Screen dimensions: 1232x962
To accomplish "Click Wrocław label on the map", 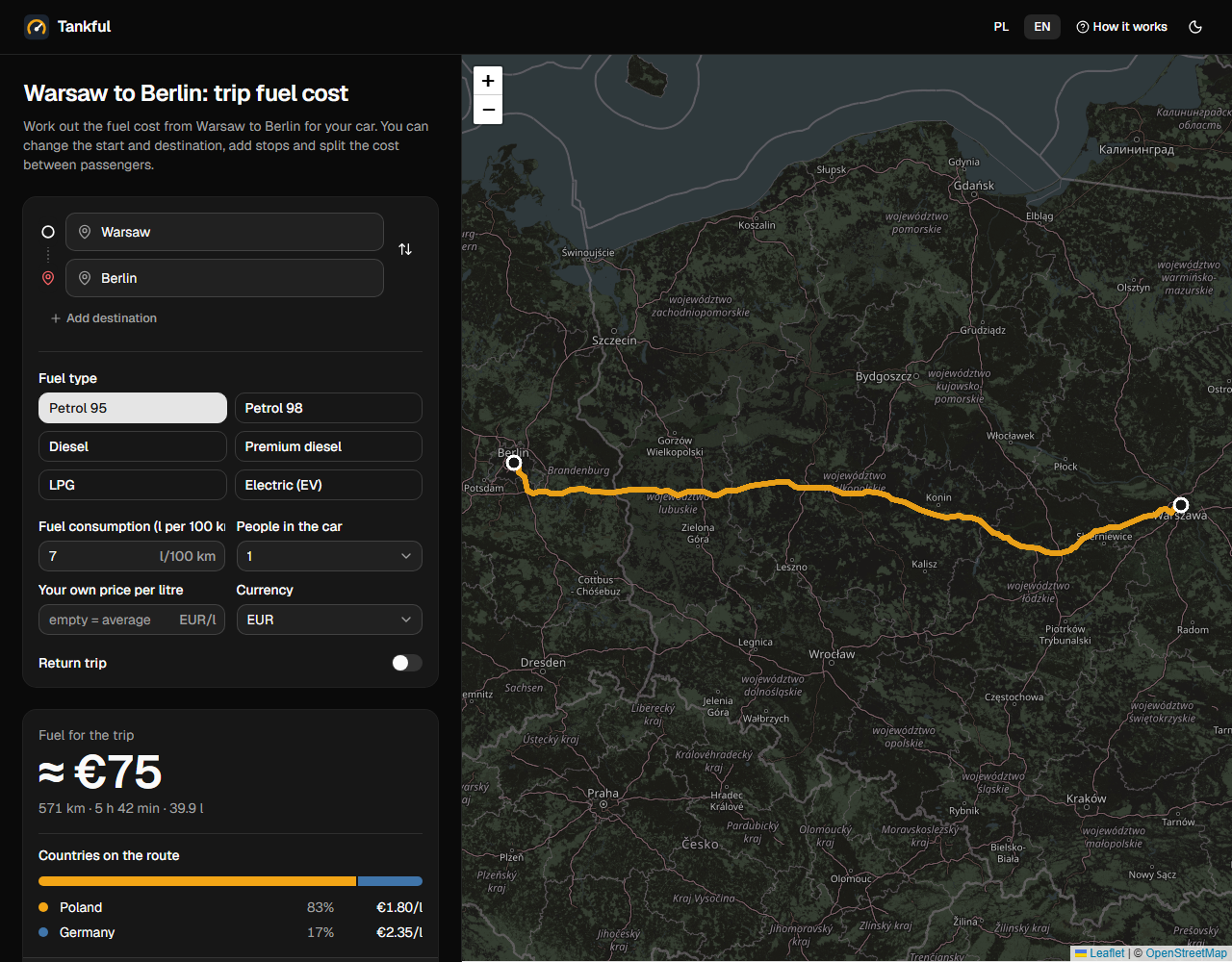I will pos(832,654).
